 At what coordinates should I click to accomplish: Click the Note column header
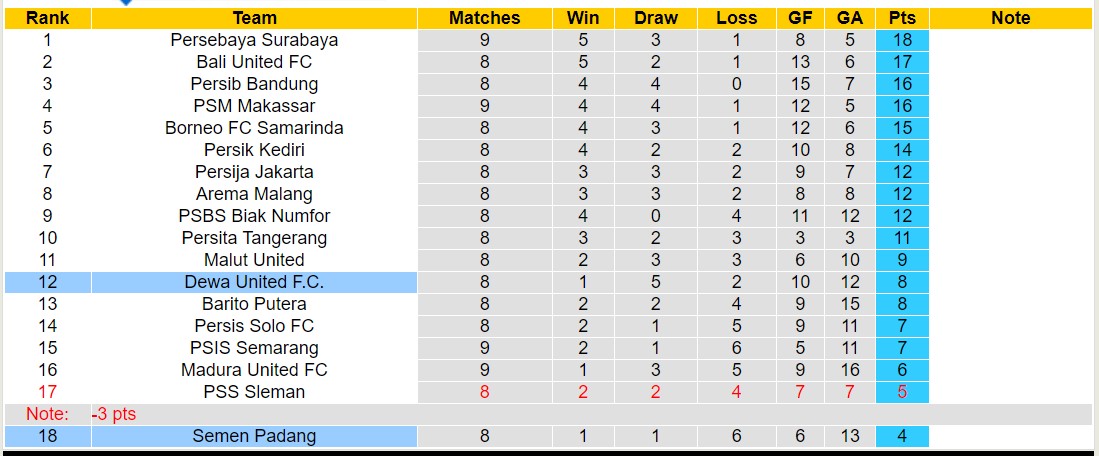coord(1010,18)
